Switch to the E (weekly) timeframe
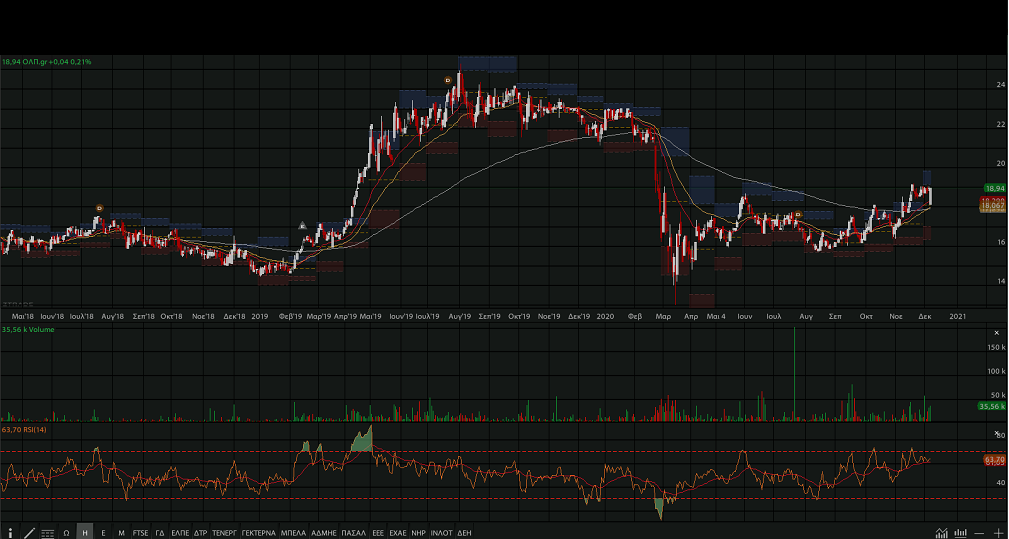The height and width of the screenshot is (539, 1009). point(103,533)
